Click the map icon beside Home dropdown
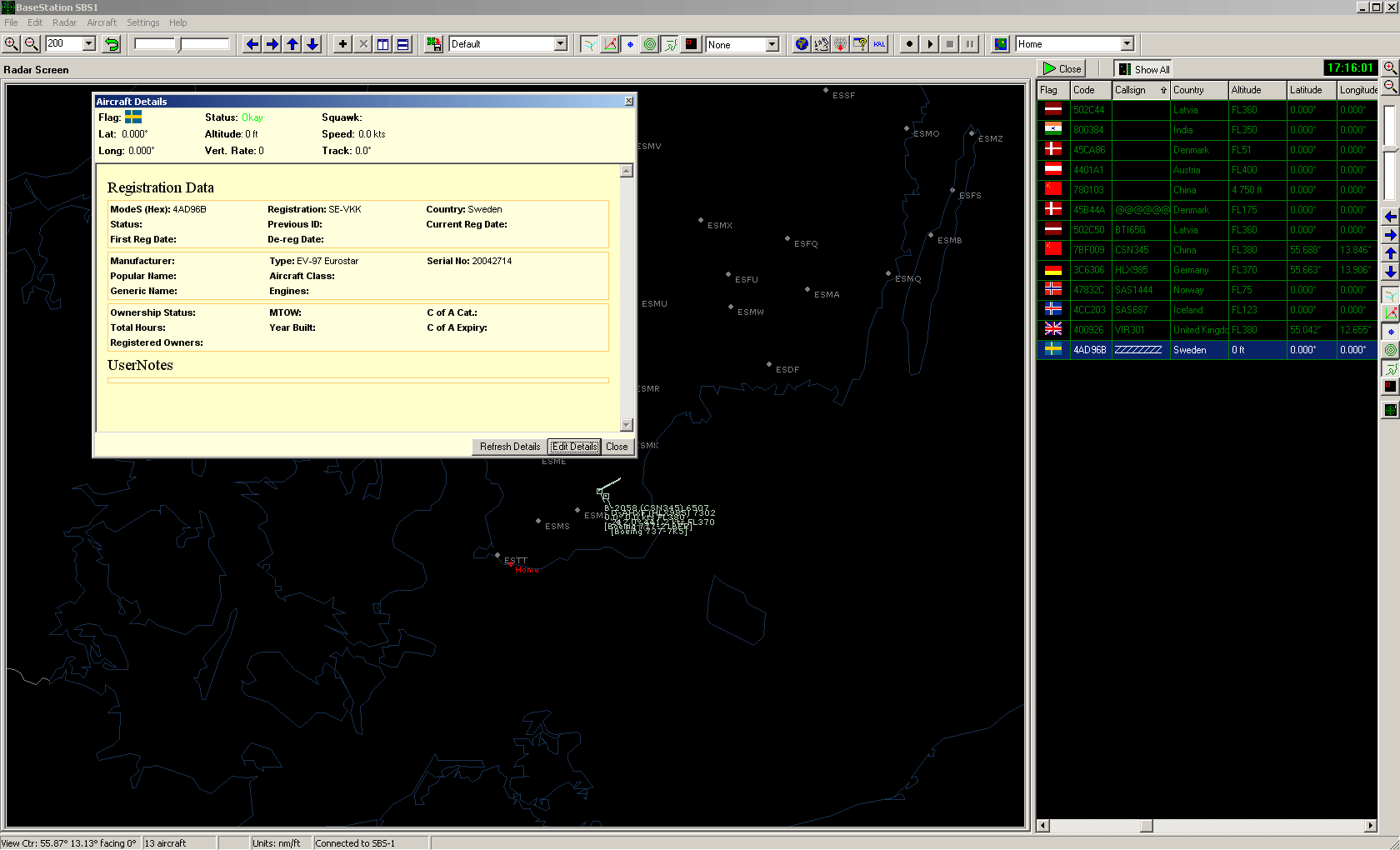 tap(1001, 44)
